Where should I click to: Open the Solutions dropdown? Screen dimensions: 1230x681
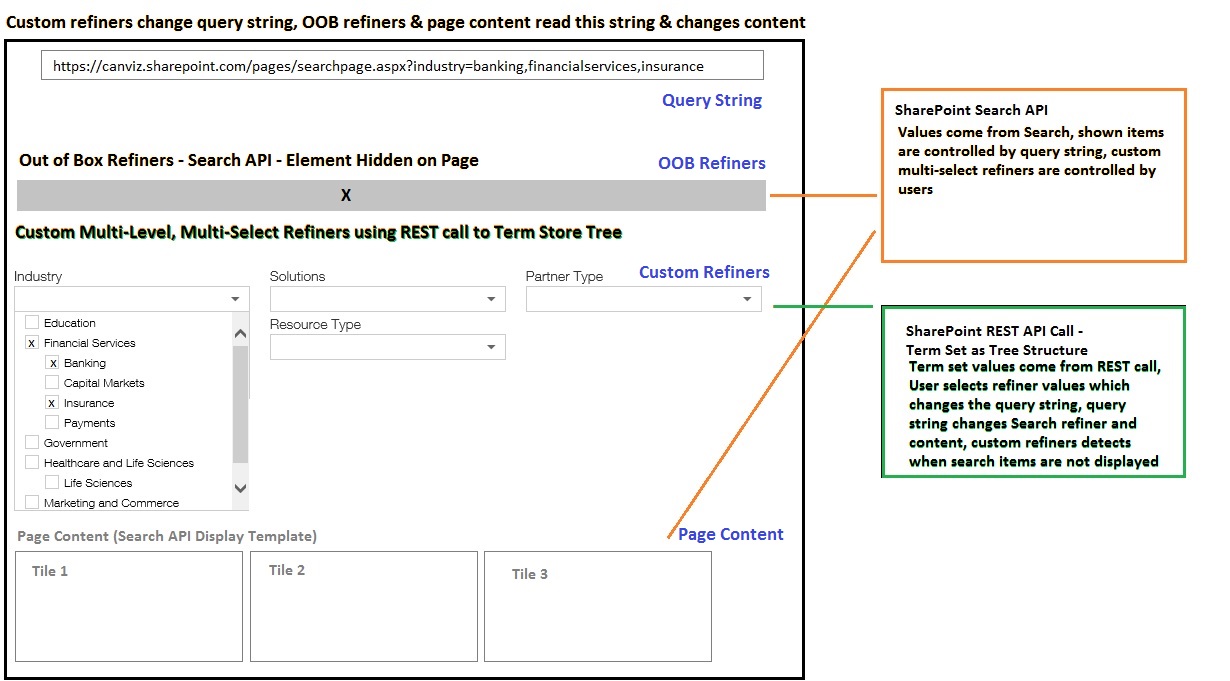pyautogui.click(x=489, y=297)
